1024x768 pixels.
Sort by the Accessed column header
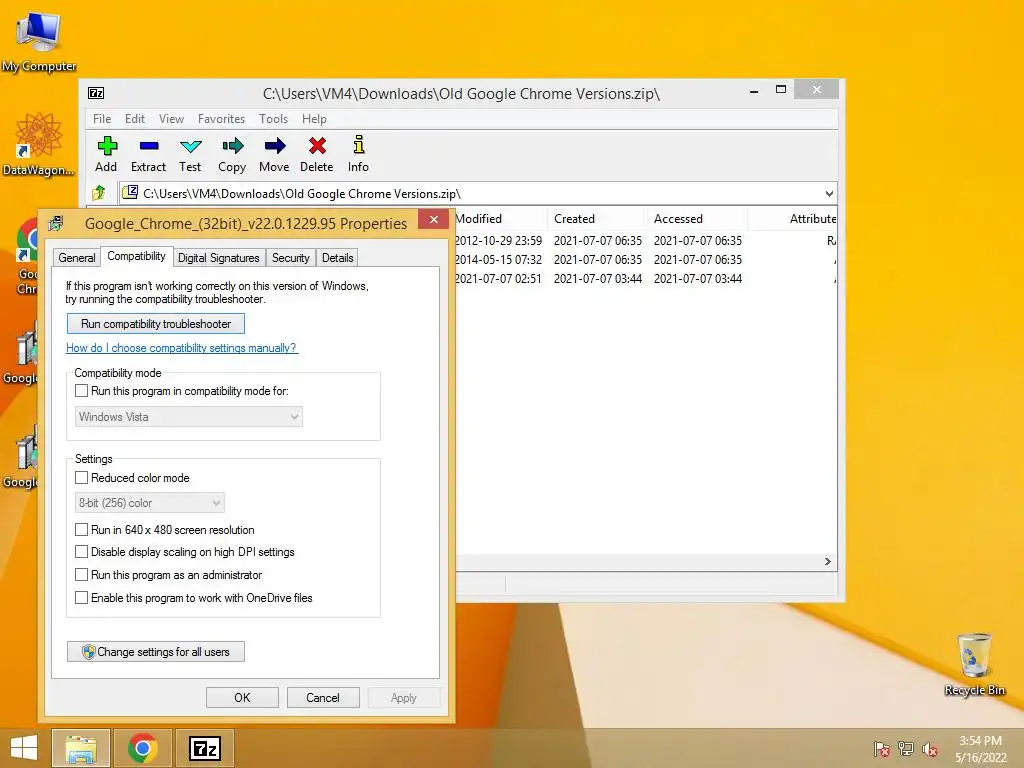(x=697, y=219)
